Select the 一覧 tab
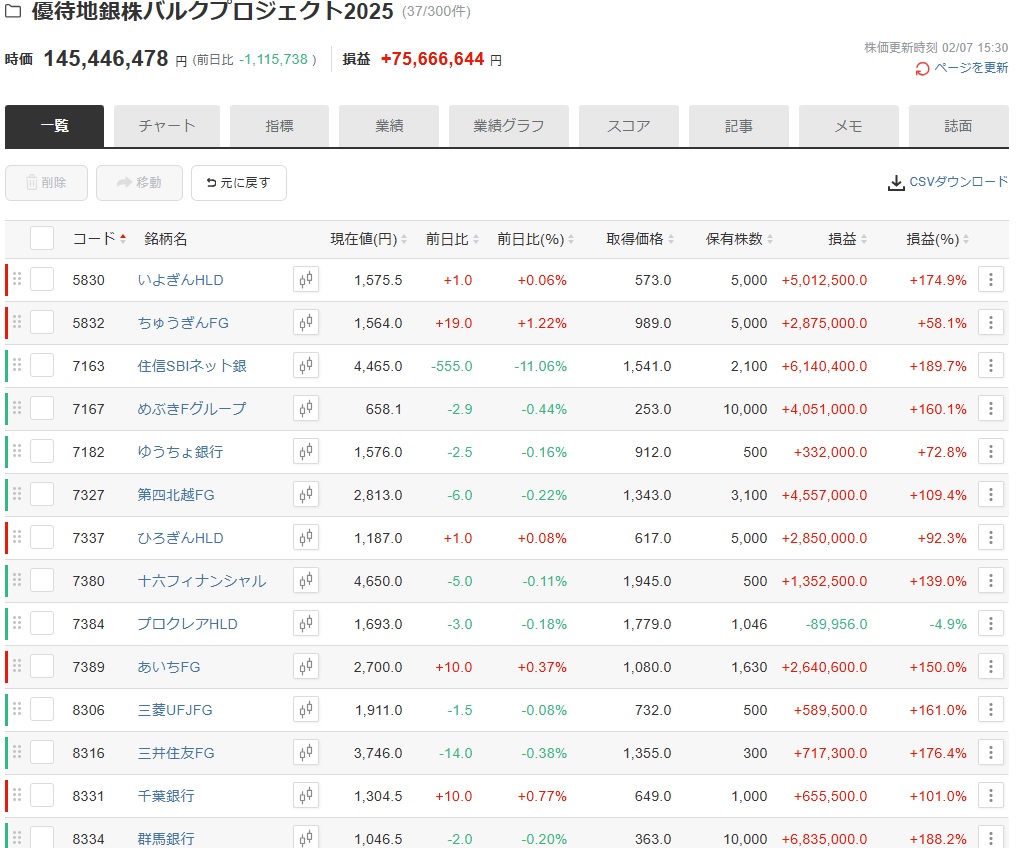The width and height of the screenshot is (1016, 848). point(54,126)
